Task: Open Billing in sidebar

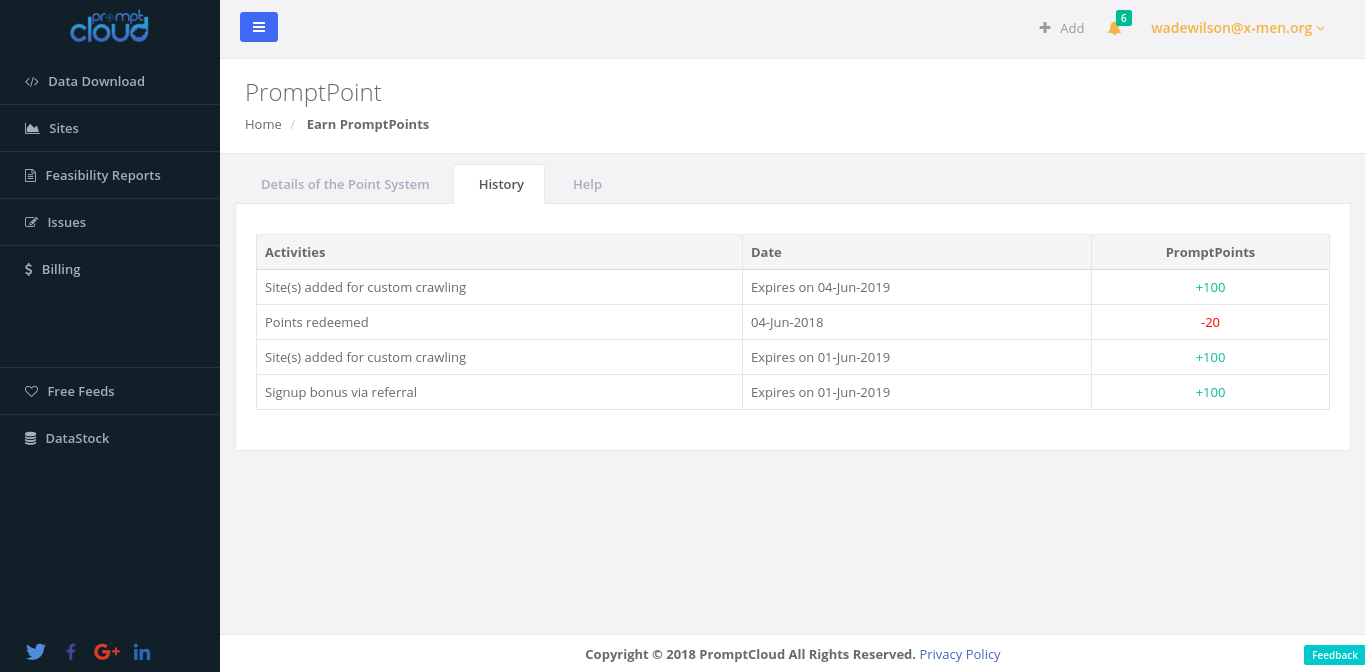Action: click(110, 270)
